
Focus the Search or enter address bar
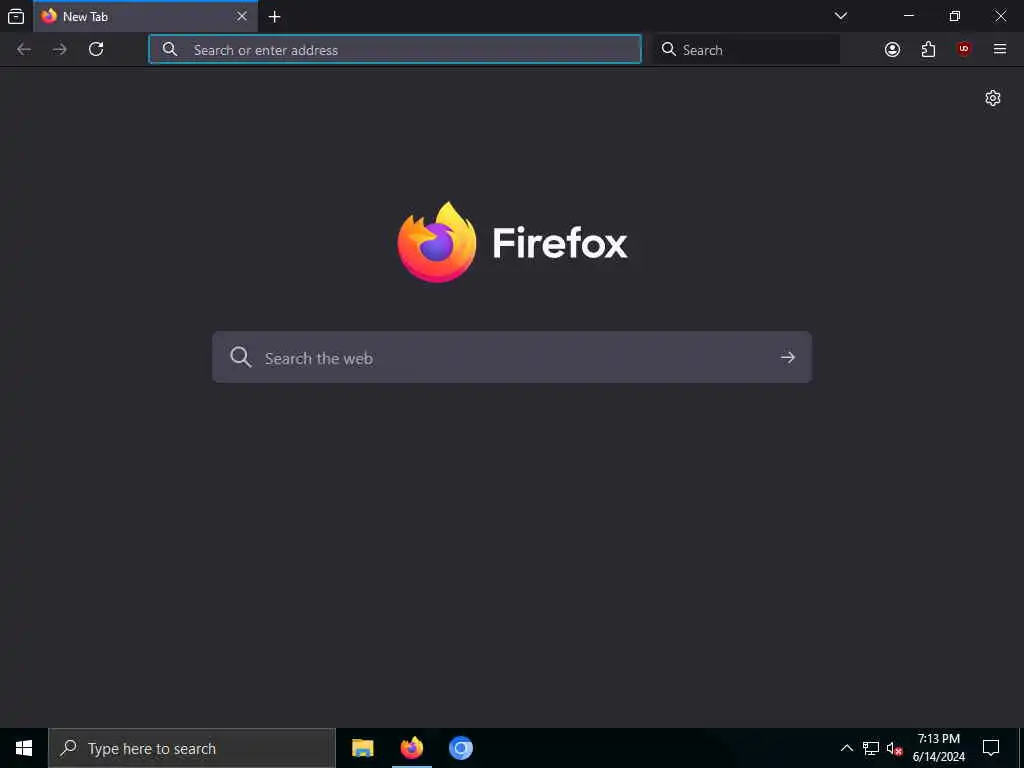coord(395,50)
